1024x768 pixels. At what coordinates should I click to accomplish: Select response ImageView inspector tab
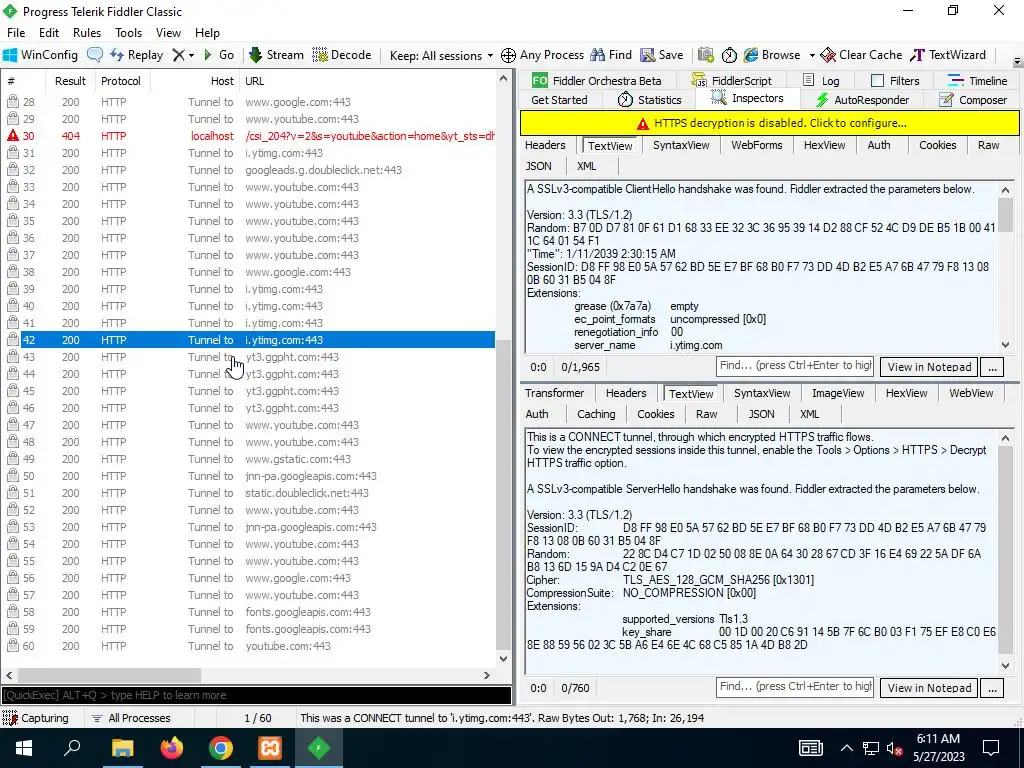pos(838,393)
